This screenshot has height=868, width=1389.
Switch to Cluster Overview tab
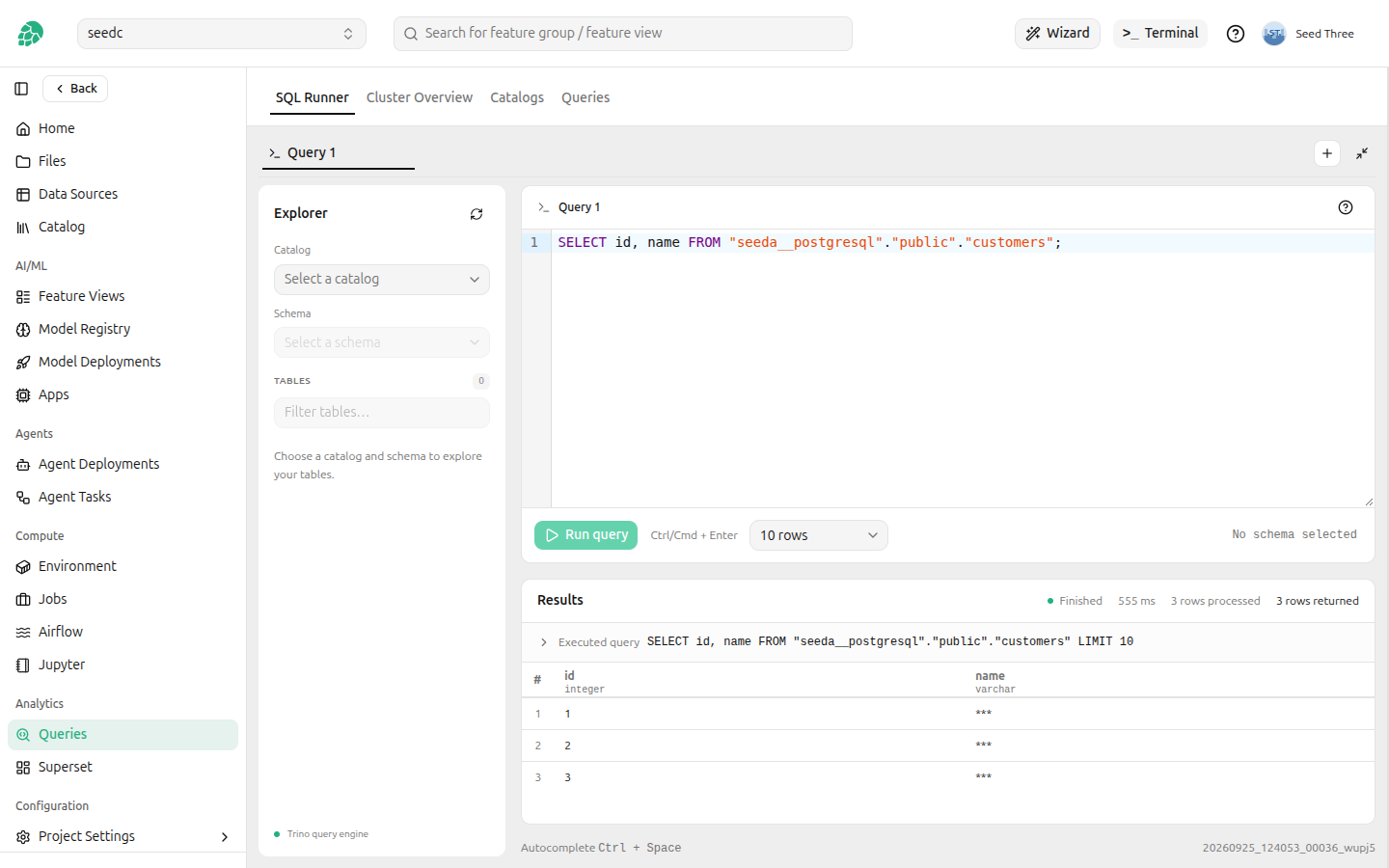(420, 97)
